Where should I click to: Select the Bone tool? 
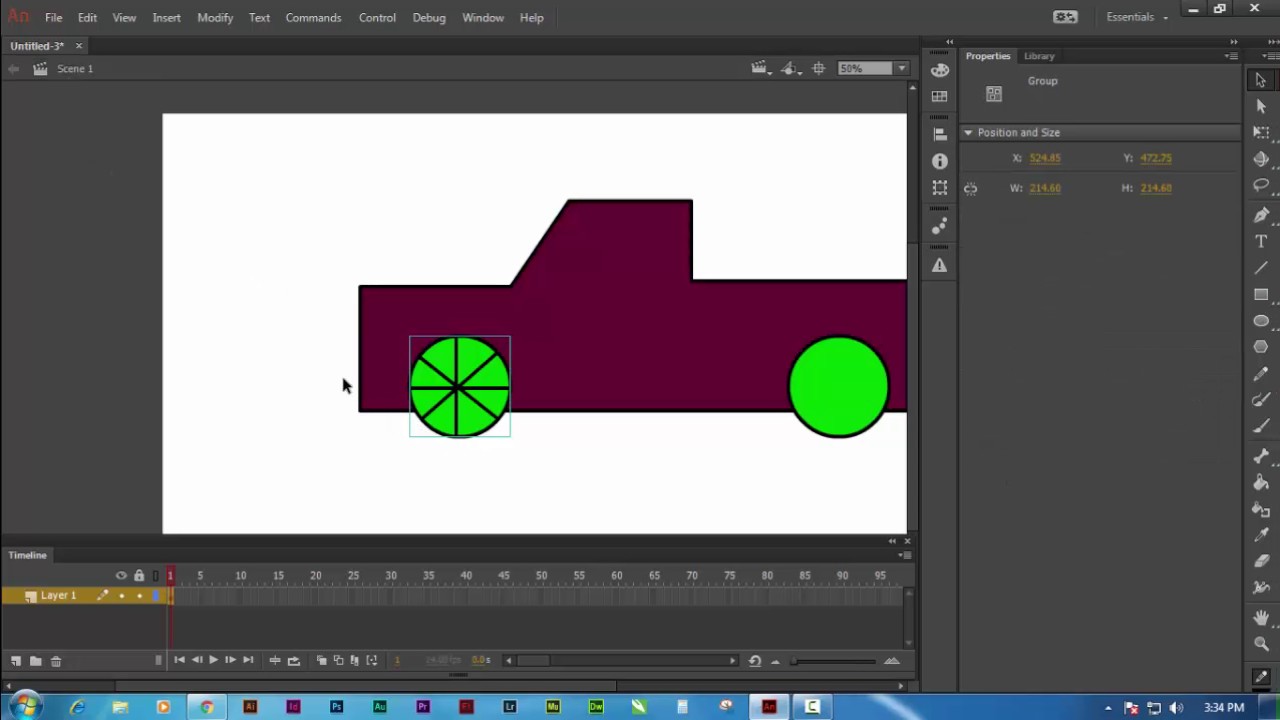[1261, 456]
